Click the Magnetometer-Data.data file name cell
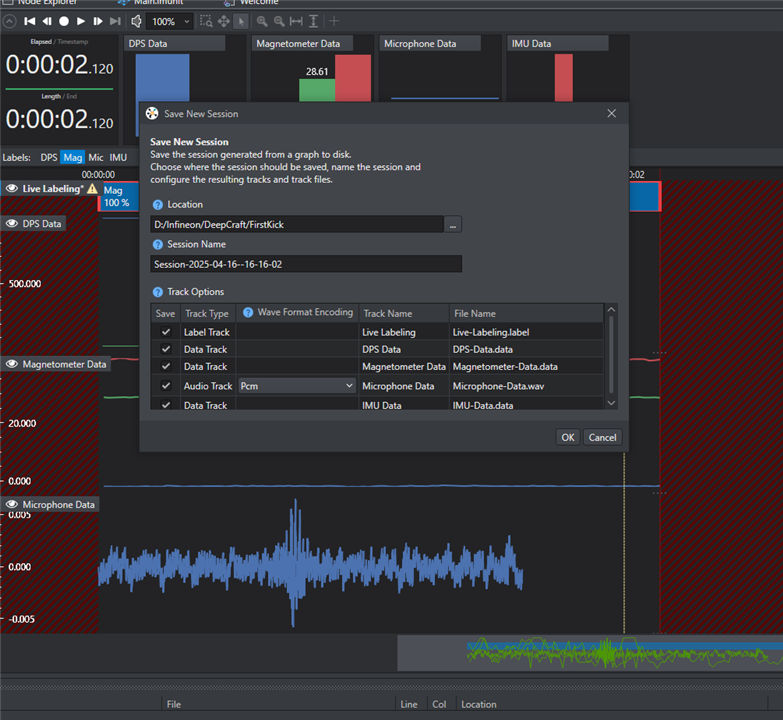783x720 pixels. tap(526, 366)
